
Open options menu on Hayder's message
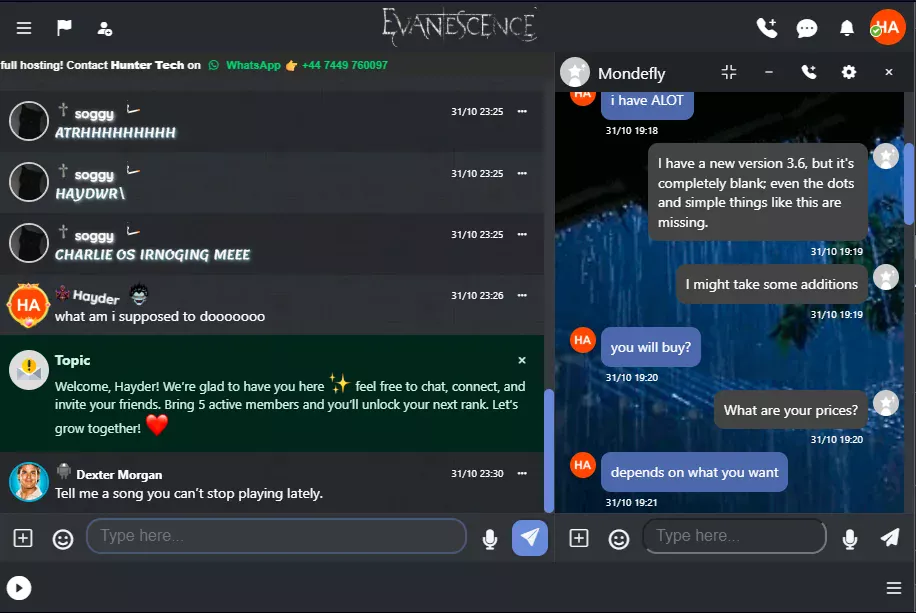(x=522, y=295)
